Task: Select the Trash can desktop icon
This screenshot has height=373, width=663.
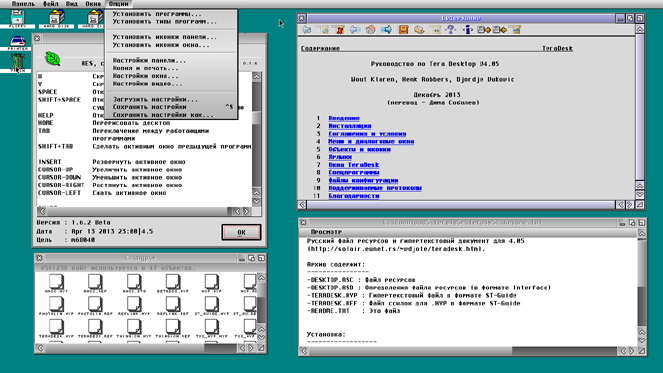Action: point(17,63)
